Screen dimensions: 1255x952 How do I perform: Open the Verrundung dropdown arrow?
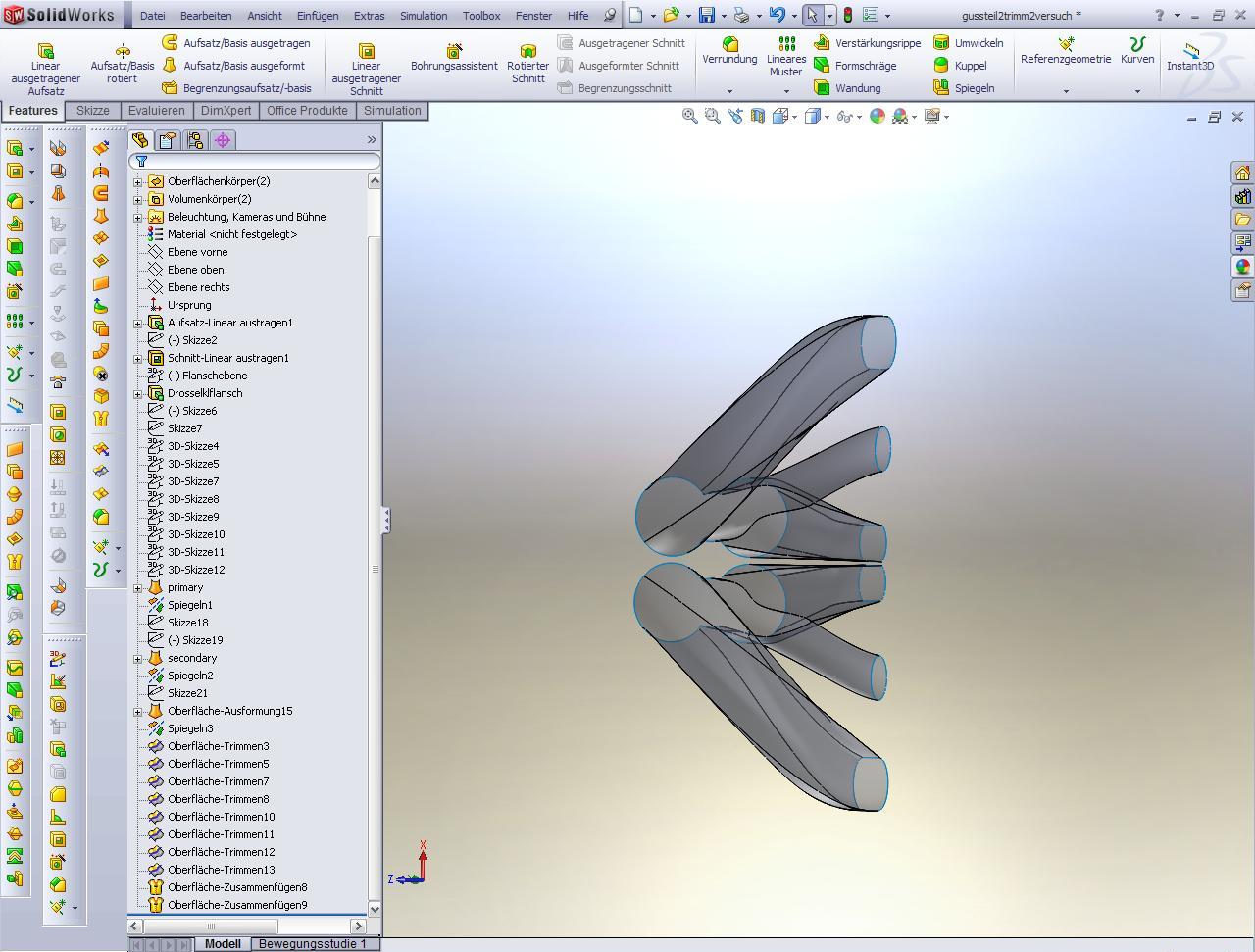[x=729, y=91]
